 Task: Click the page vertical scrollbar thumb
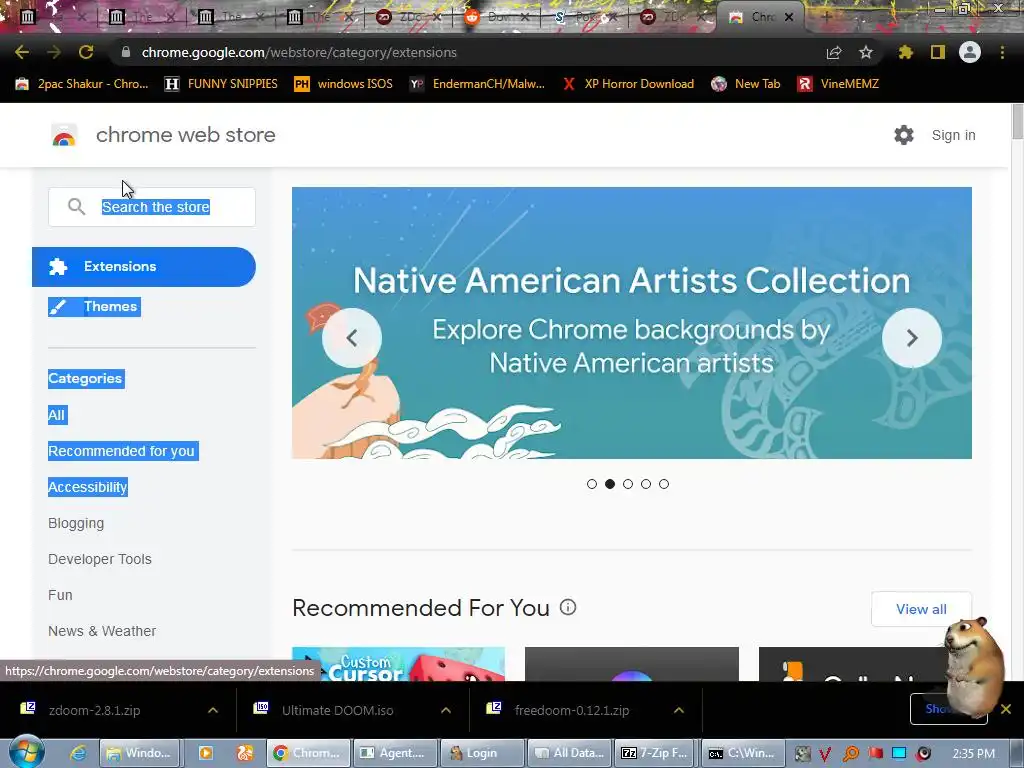1017,121
